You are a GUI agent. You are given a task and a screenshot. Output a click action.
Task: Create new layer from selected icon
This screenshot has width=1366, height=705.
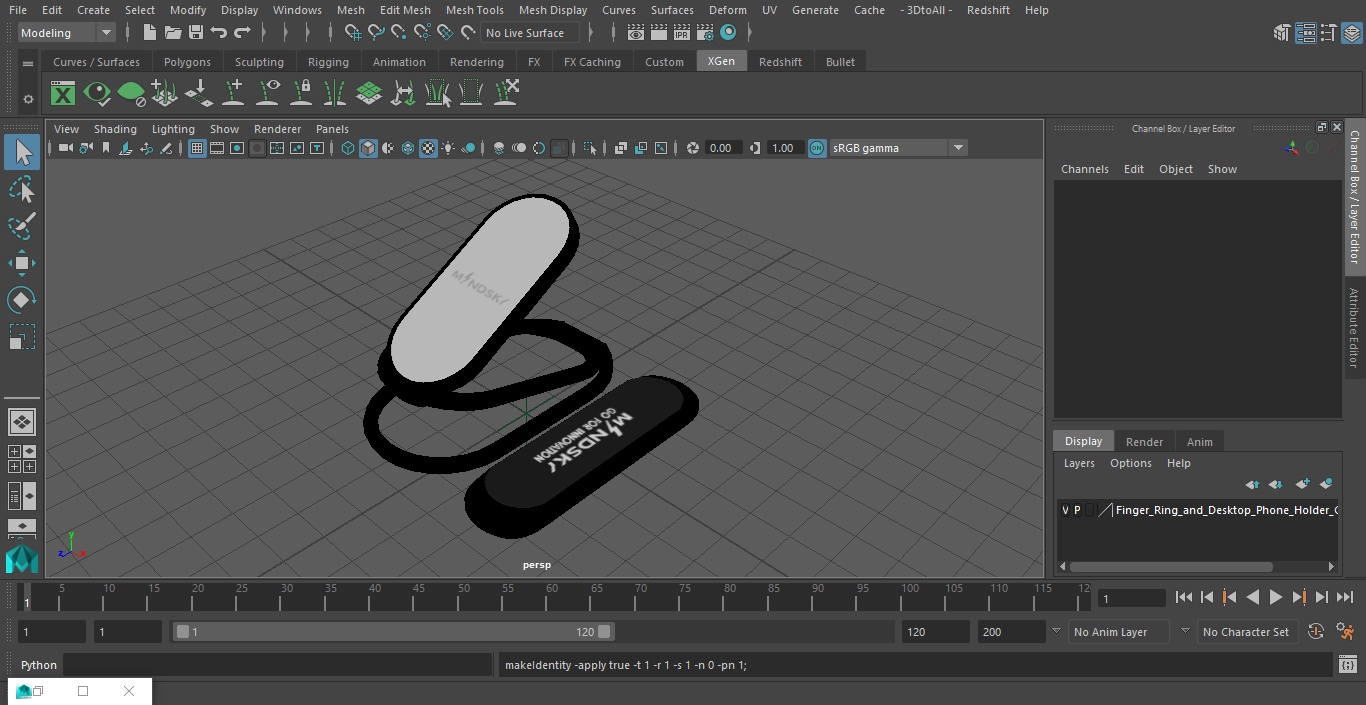(1326, 484)
